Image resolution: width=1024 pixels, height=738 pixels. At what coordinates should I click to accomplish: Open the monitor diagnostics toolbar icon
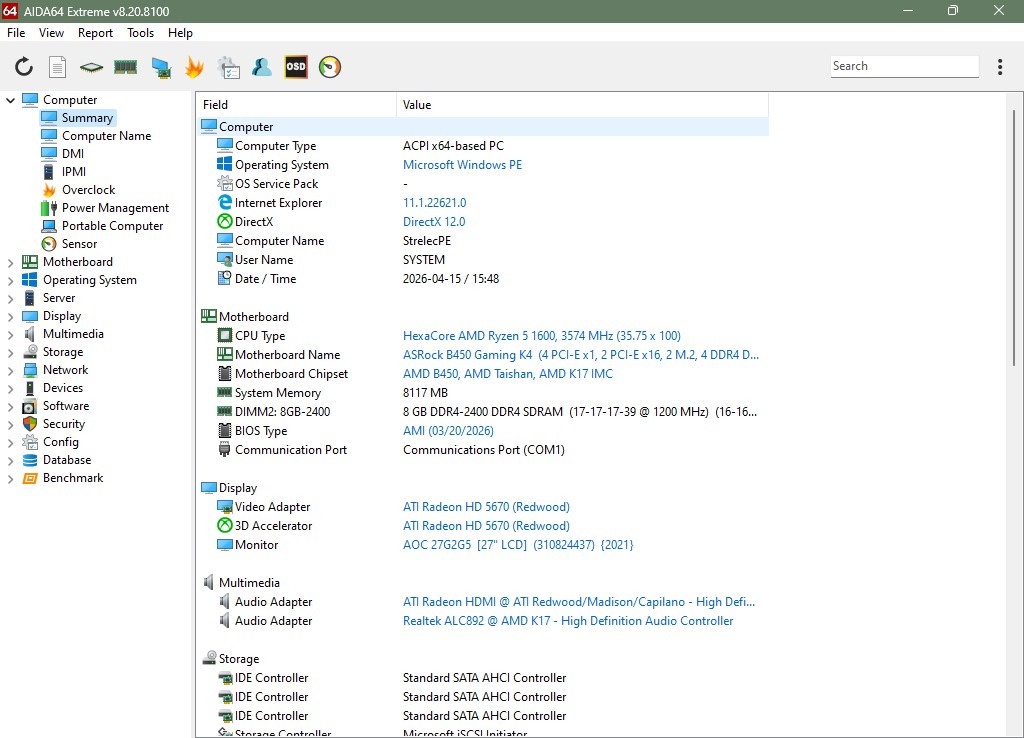click(x=161, y=67)
